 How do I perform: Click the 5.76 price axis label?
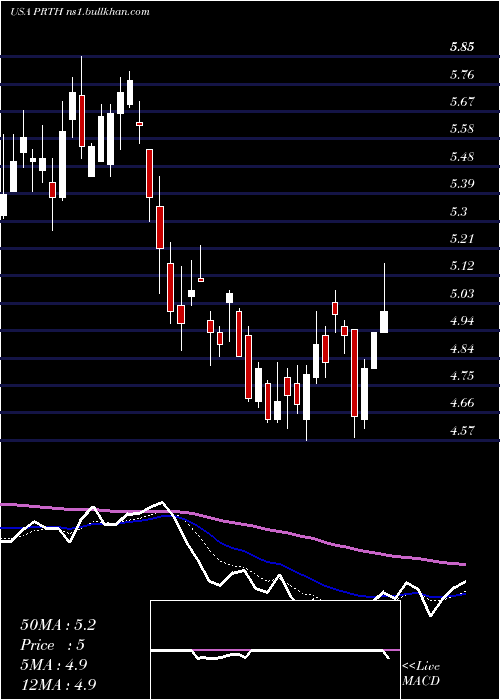click(462, 74)
